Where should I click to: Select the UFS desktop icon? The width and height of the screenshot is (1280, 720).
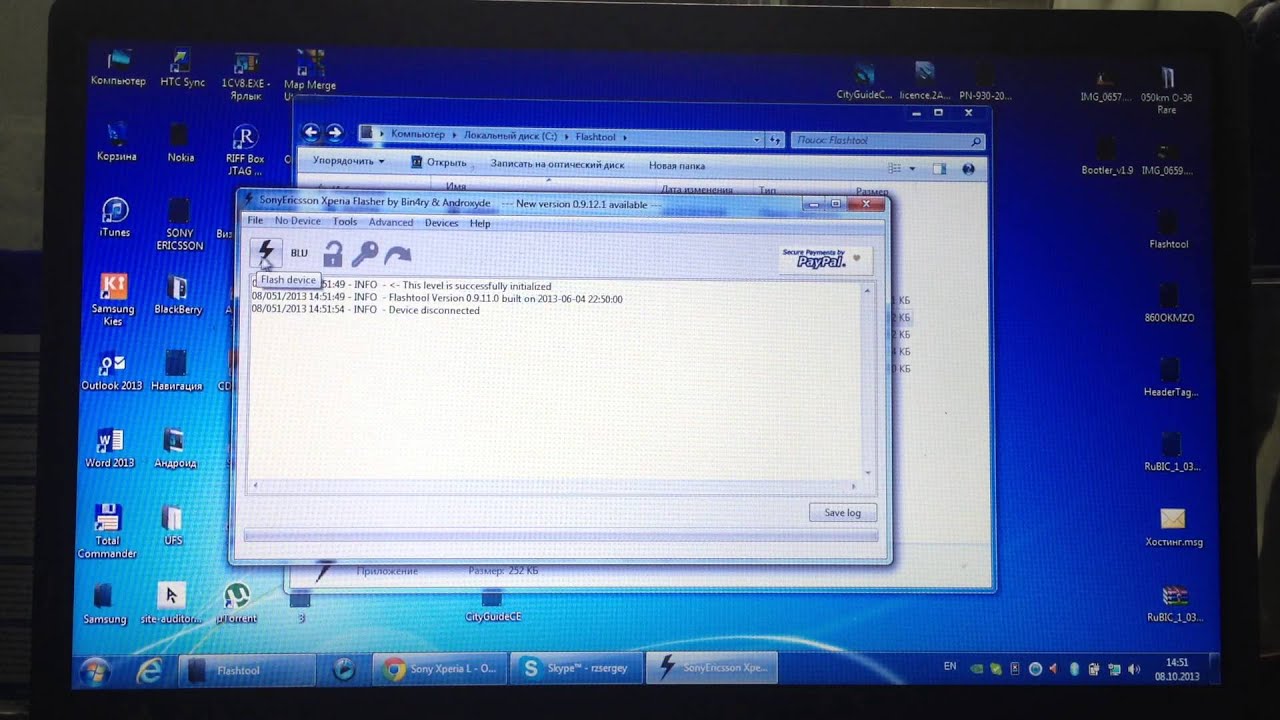click(x=173, y=526)
